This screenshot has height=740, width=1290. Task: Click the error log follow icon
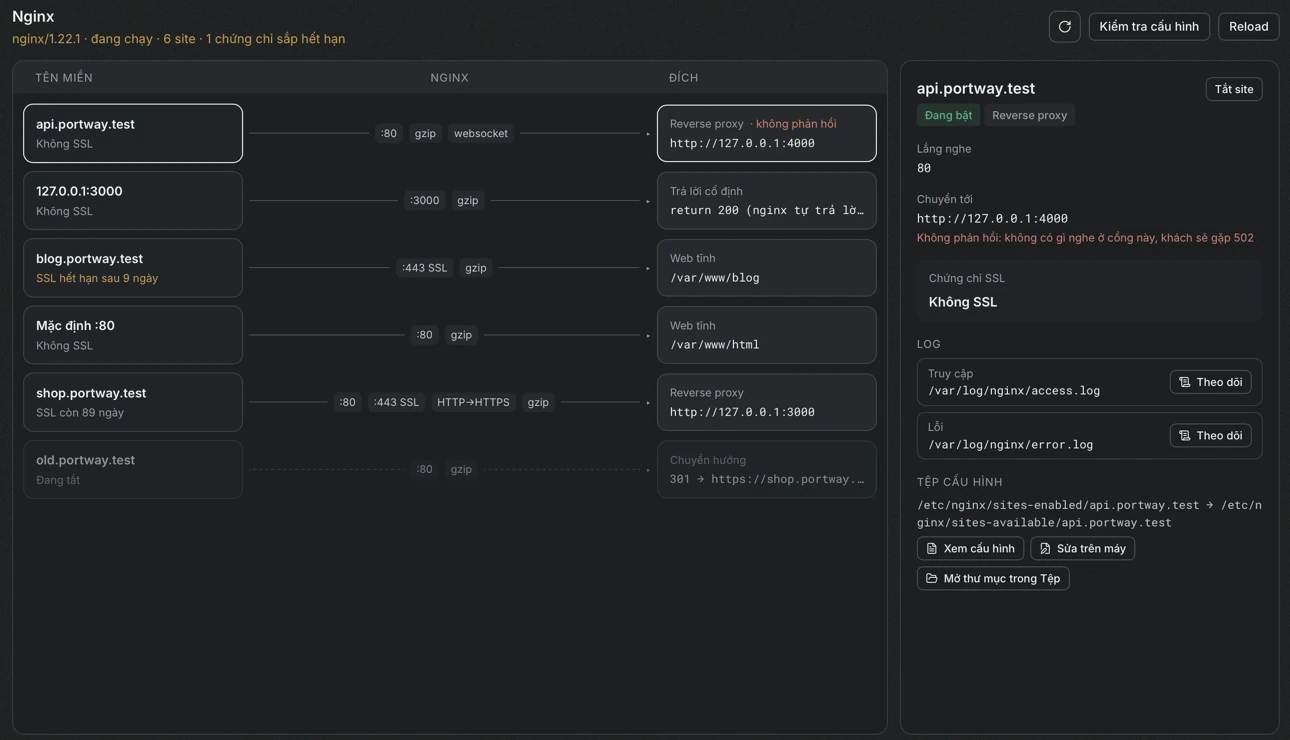click(x=1185, y=436)
